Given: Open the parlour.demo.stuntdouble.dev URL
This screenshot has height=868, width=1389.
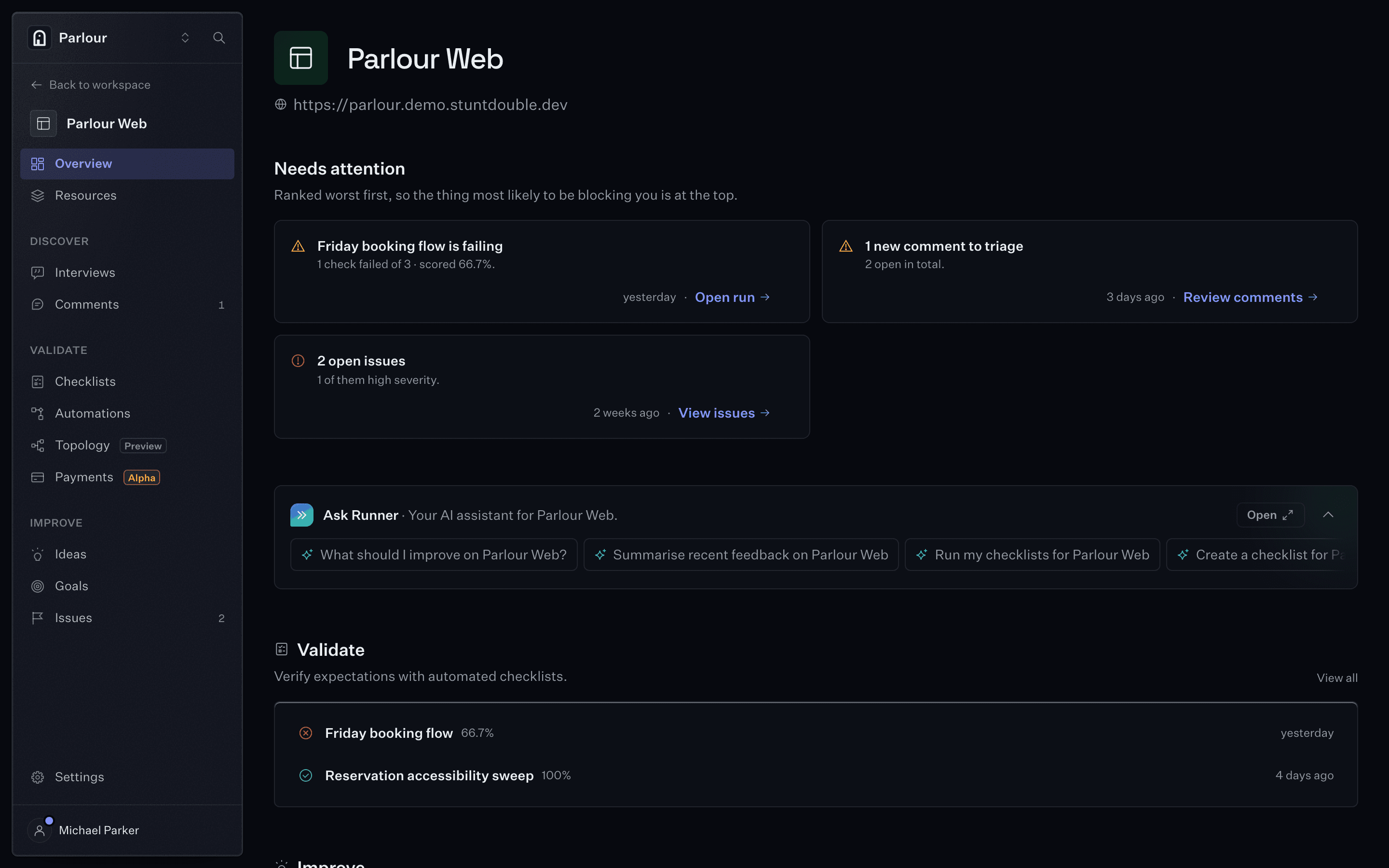Looking at the screenshot, I should coord(430,105).
